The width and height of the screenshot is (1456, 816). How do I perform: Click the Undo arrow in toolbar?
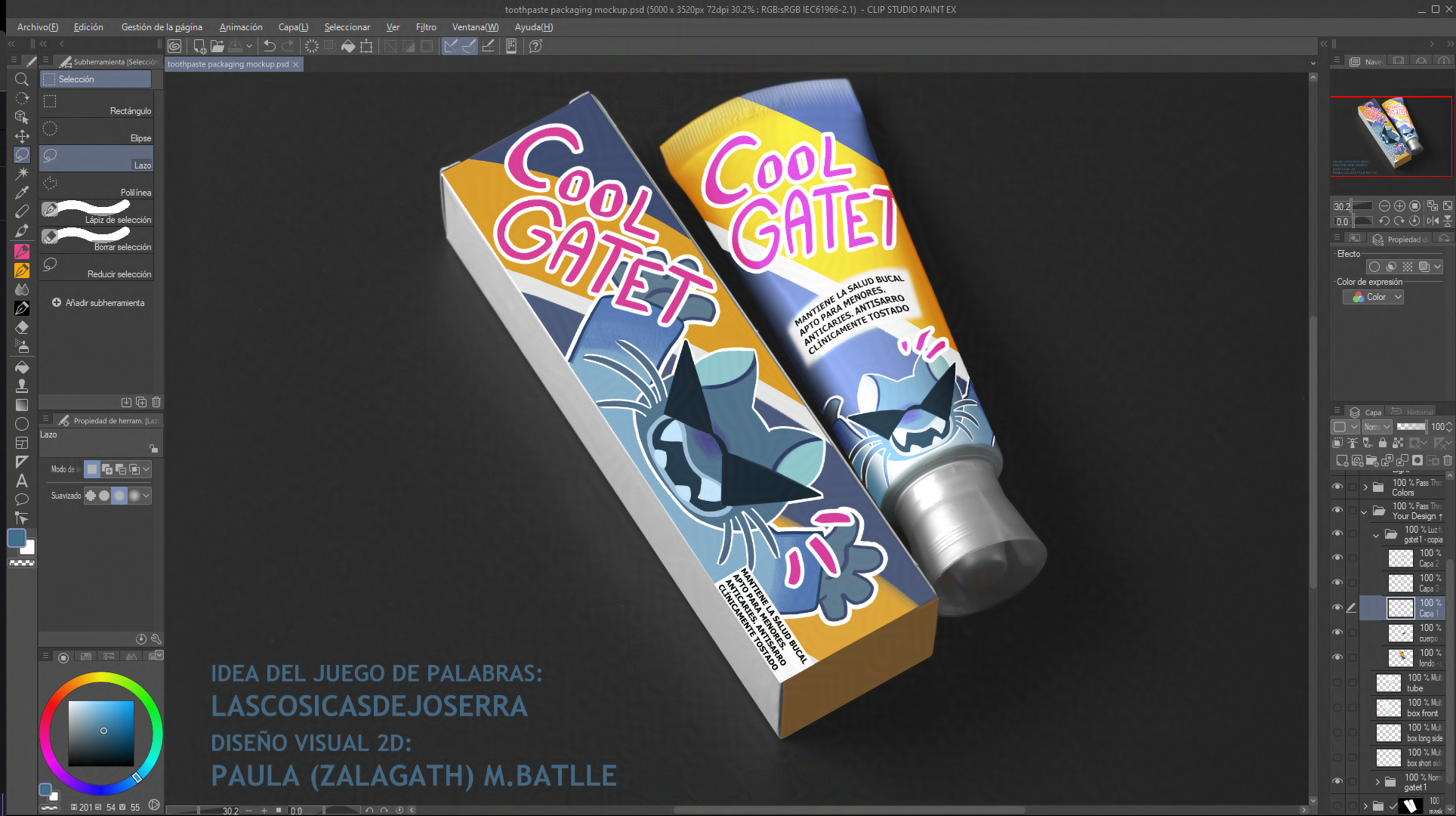pos(269,46)
